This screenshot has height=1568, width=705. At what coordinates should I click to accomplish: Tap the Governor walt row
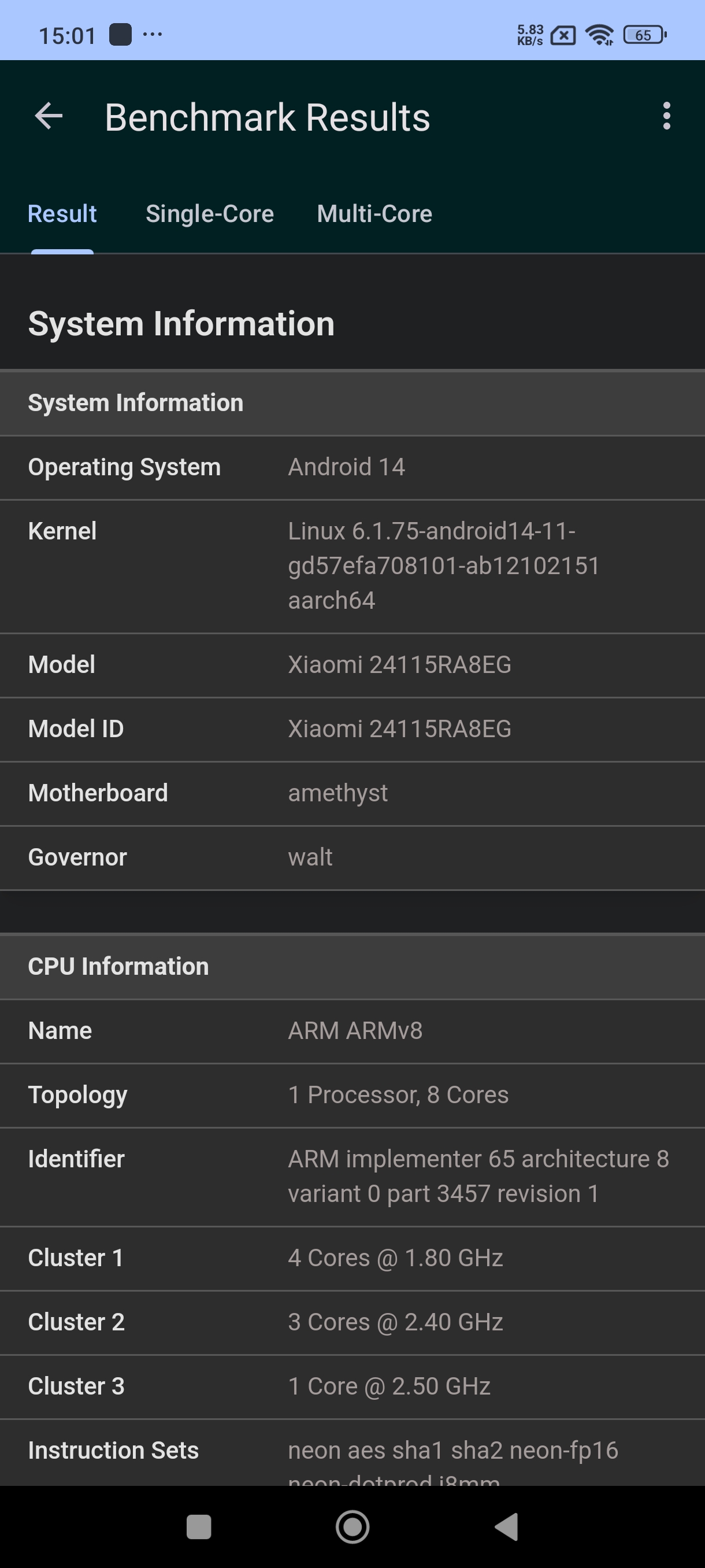(352, 857)
